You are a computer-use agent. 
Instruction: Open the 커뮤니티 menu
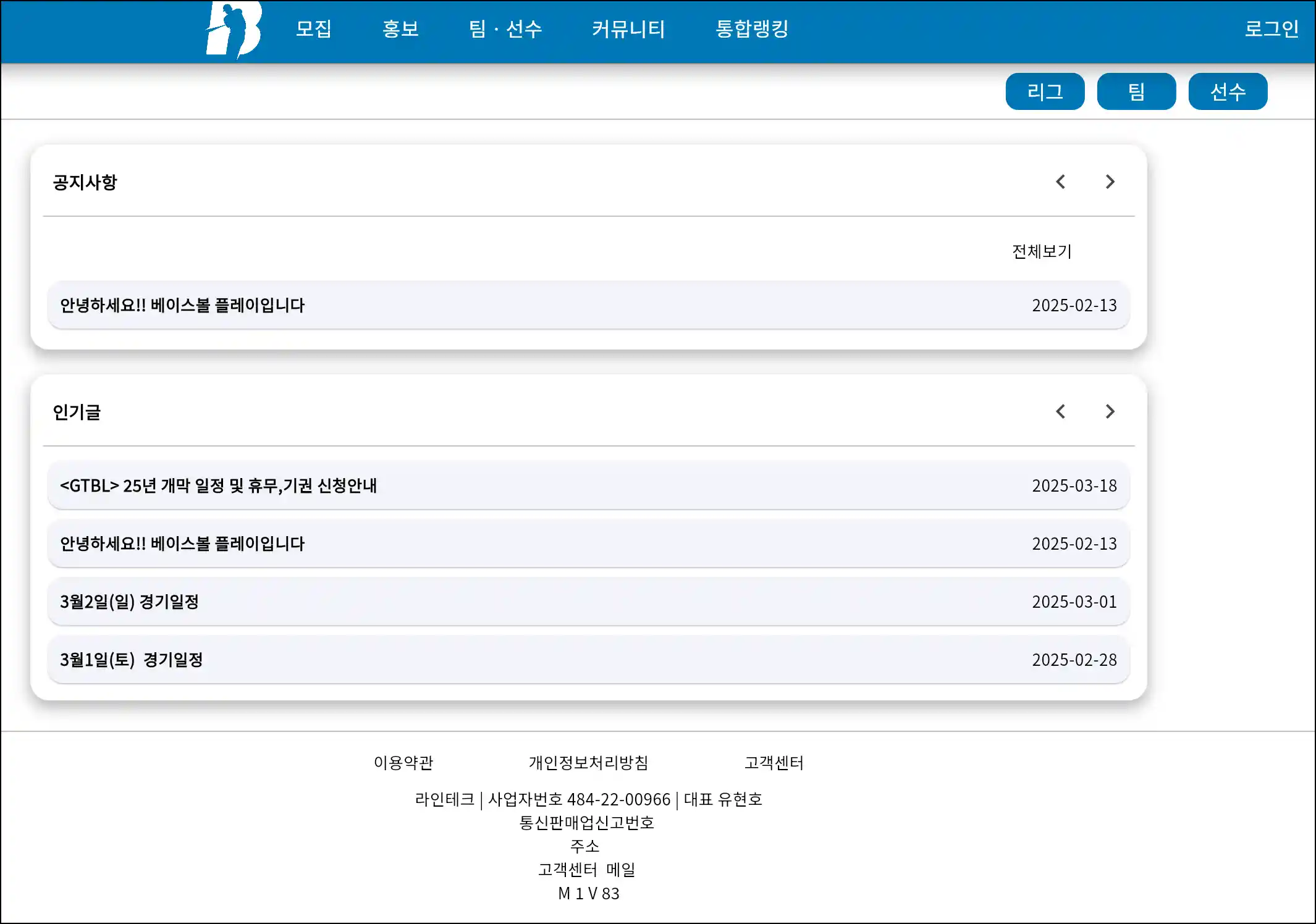tap(628, 29)
